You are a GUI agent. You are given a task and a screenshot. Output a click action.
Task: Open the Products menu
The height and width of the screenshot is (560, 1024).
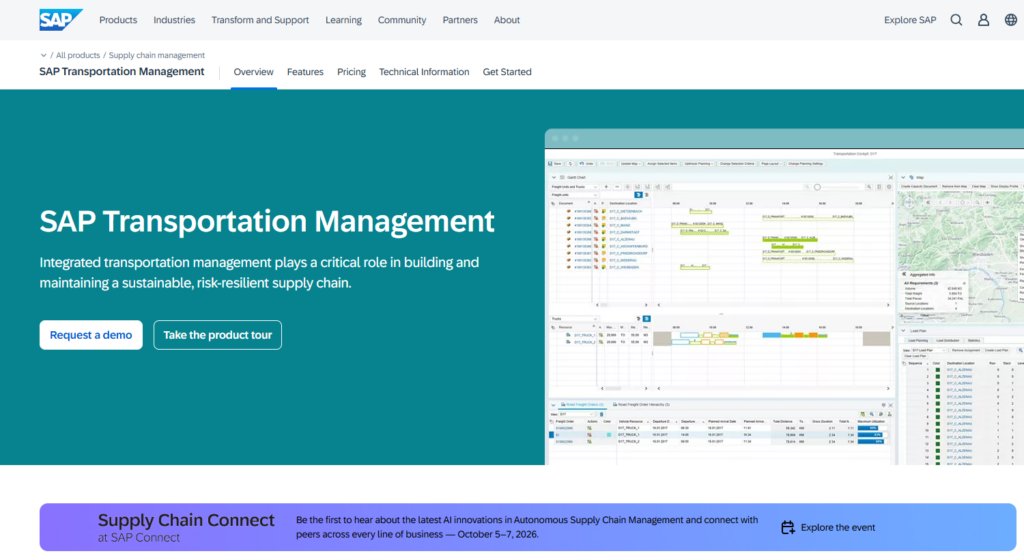[x=118, y=20]
